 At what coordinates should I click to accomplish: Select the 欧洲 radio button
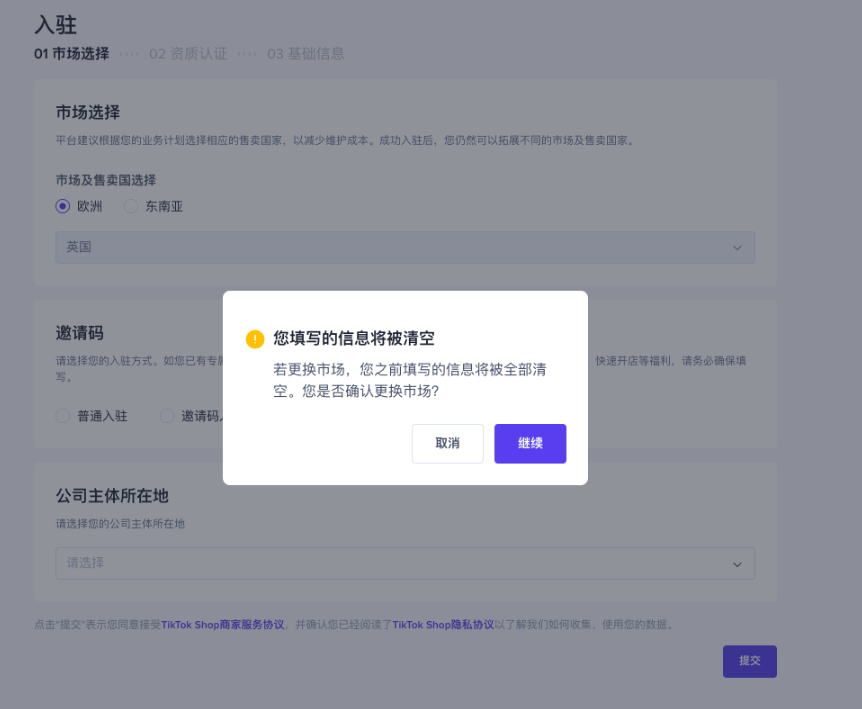pos(63,207)
